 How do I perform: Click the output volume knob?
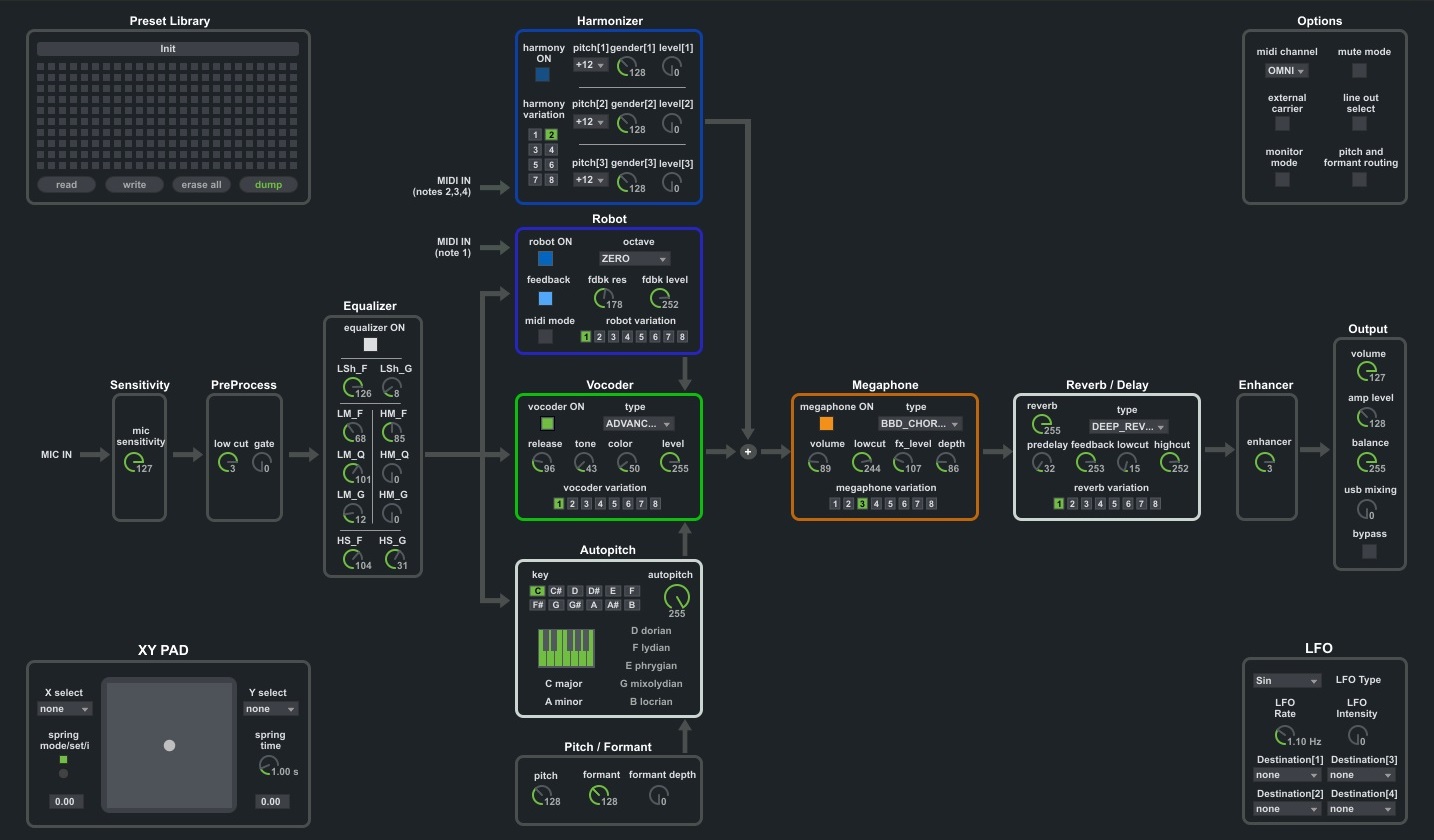pos(1366,371)
